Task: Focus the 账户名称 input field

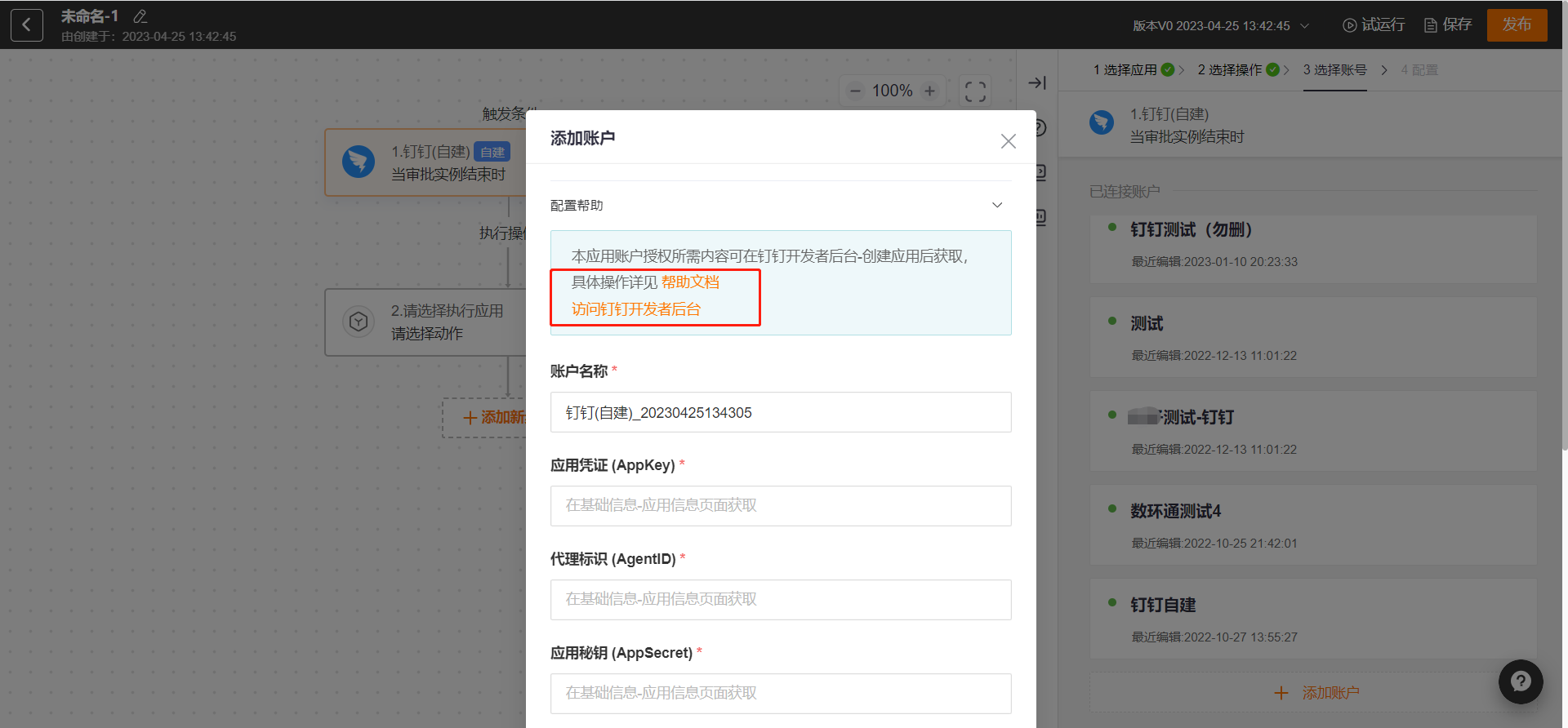Action: (x=781, y=412)
